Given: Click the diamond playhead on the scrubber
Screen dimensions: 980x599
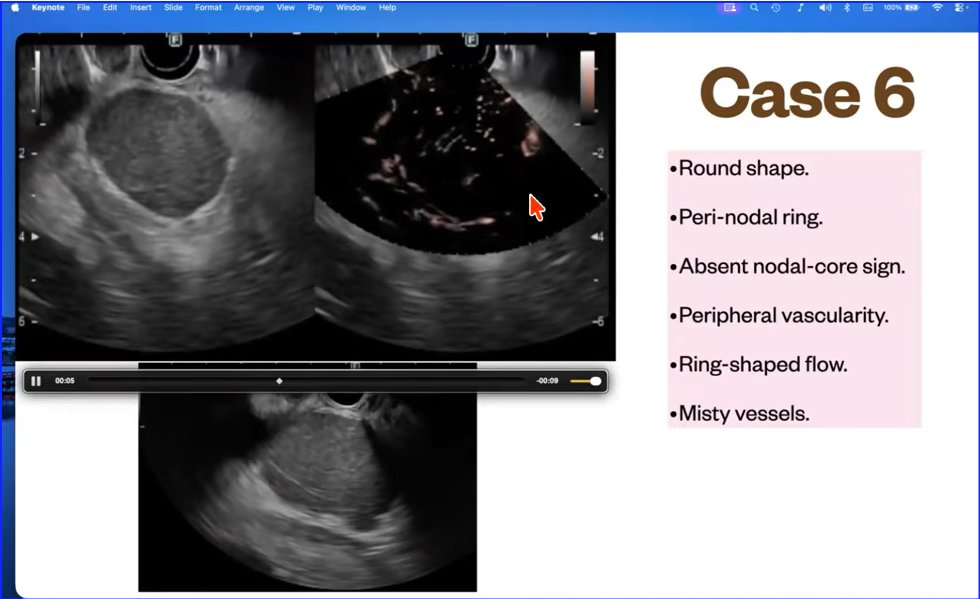Looking at the screenshot, I should coord(279,380).
